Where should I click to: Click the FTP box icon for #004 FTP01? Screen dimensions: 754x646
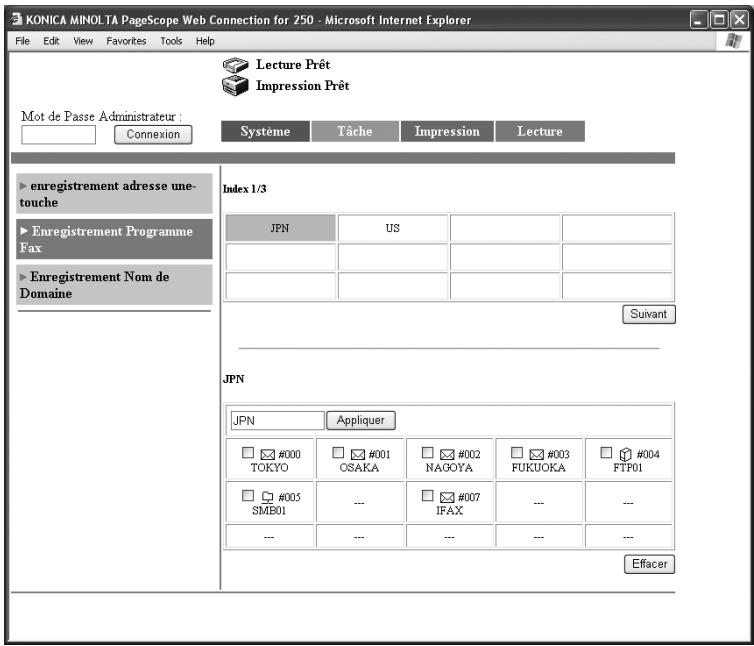tap(625, 454)
